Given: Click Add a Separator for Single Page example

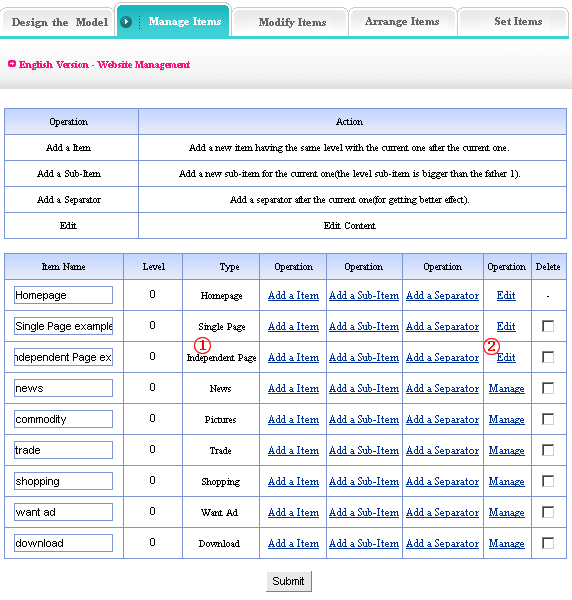Looking at the screenshot, I should point(442,326).
